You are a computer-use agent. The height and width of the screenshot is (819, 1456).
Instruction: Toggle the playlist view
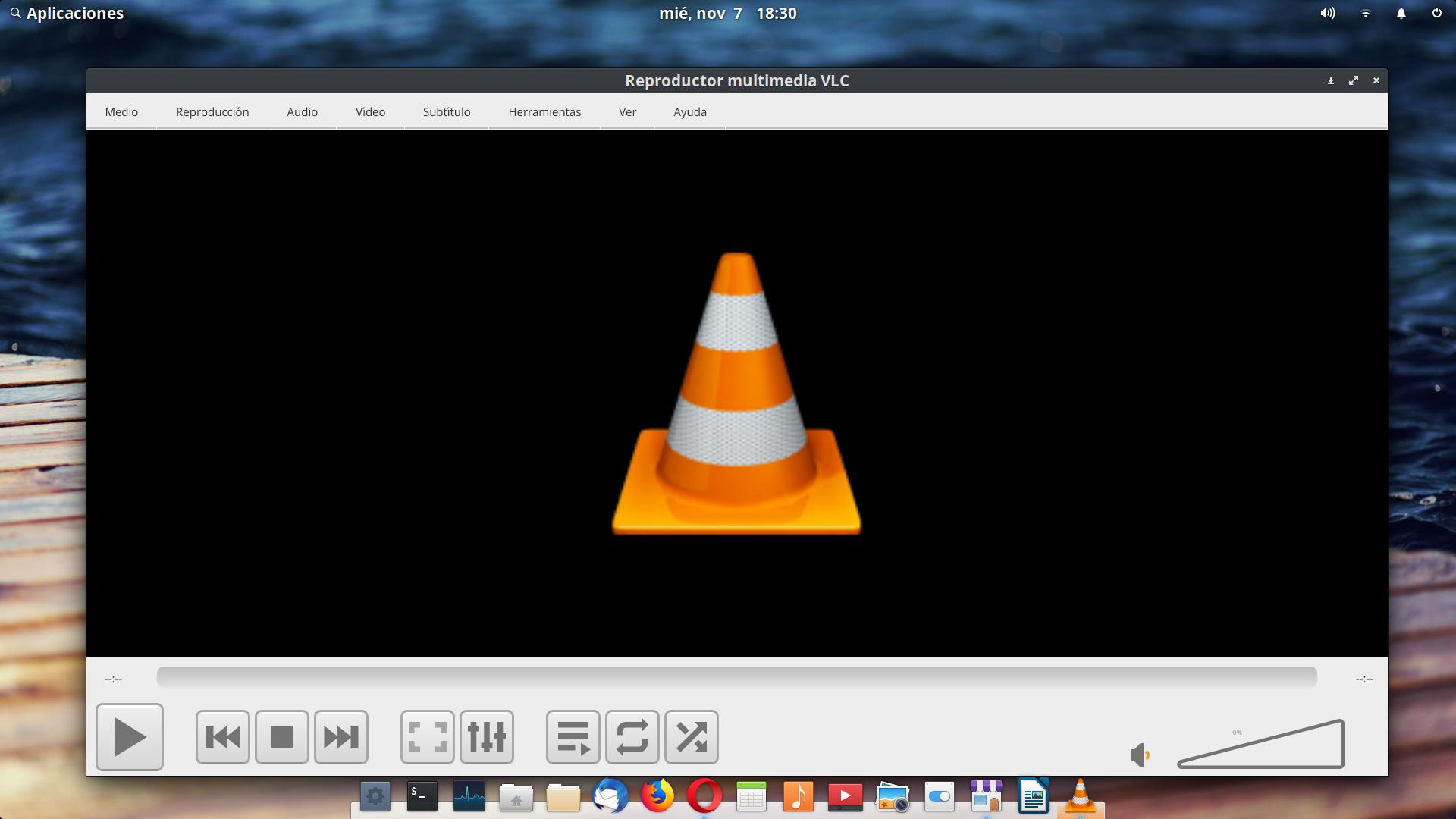tap(573, 737)
